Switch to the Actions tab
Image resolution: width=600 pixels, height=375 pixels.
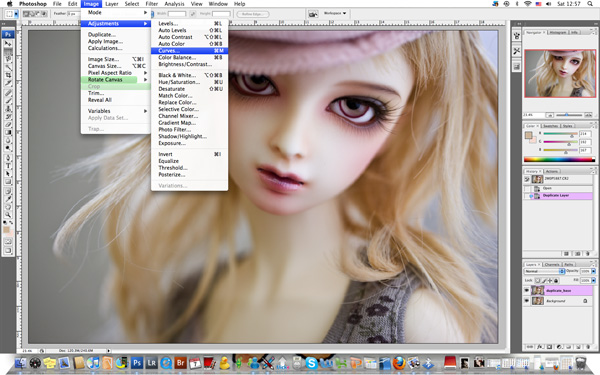coord(551,171)
